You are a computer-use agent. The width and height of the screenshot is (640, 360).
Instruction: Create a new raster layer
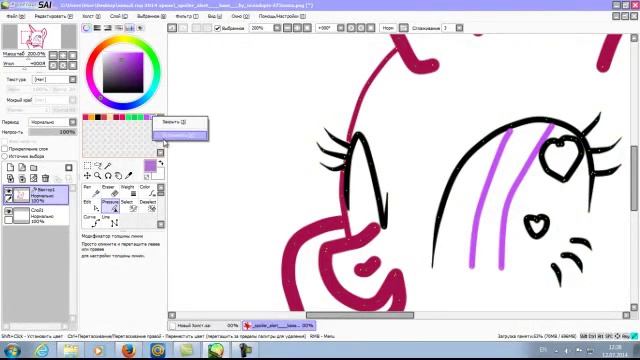pyautogui.click(x=11, y=168)
